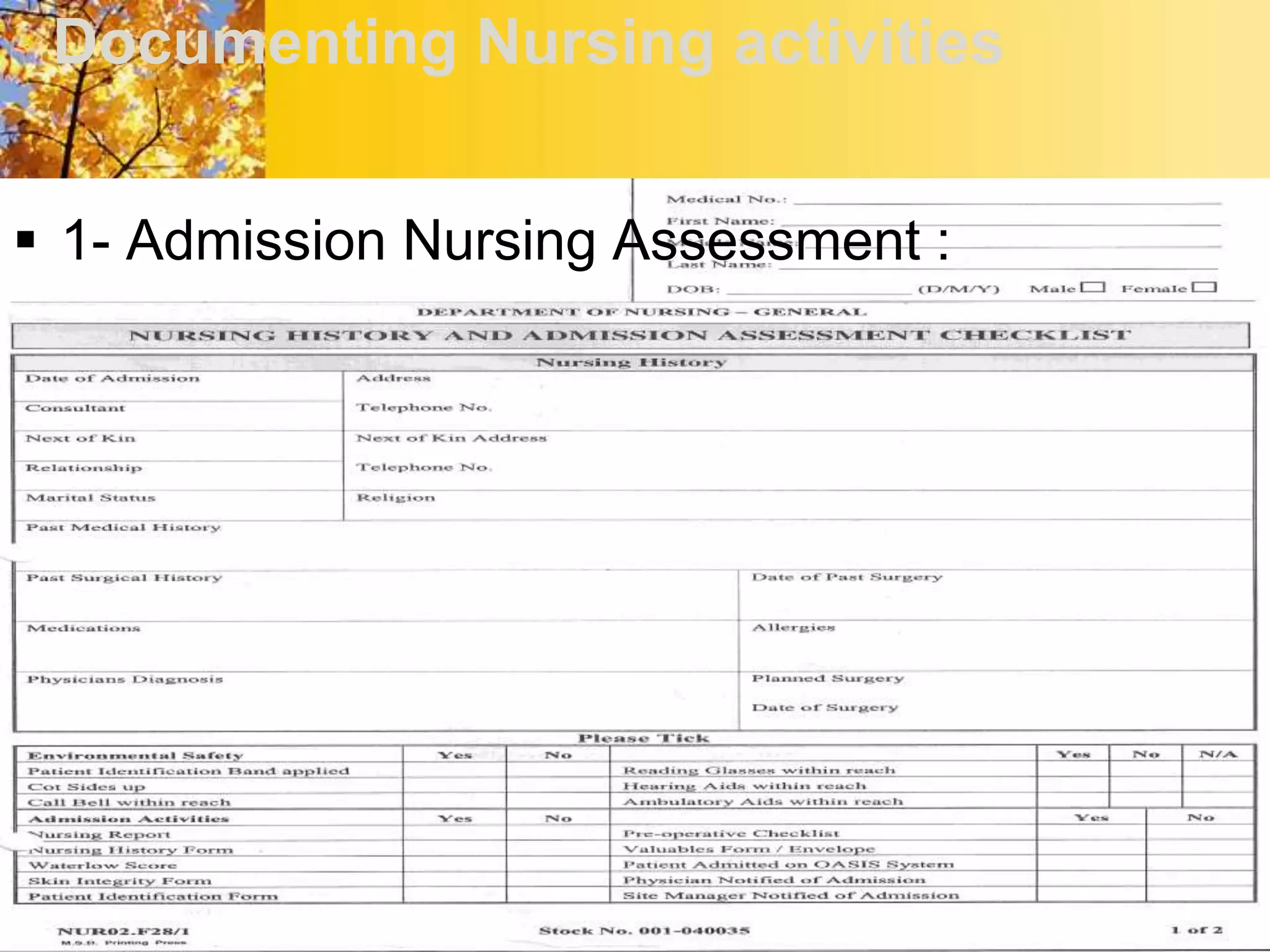This screenshot has height=952, width=1270.
Task: Tick the Female checkbox
Action: coord(1204,287)
